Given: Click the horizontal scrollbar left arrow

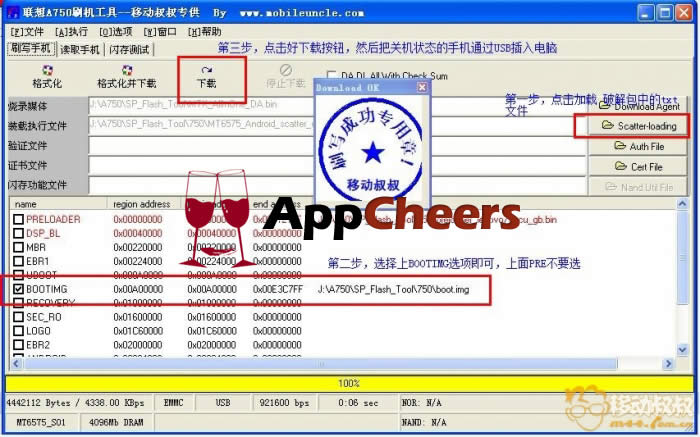Looking at the screenshot, I should click(16, 364).
